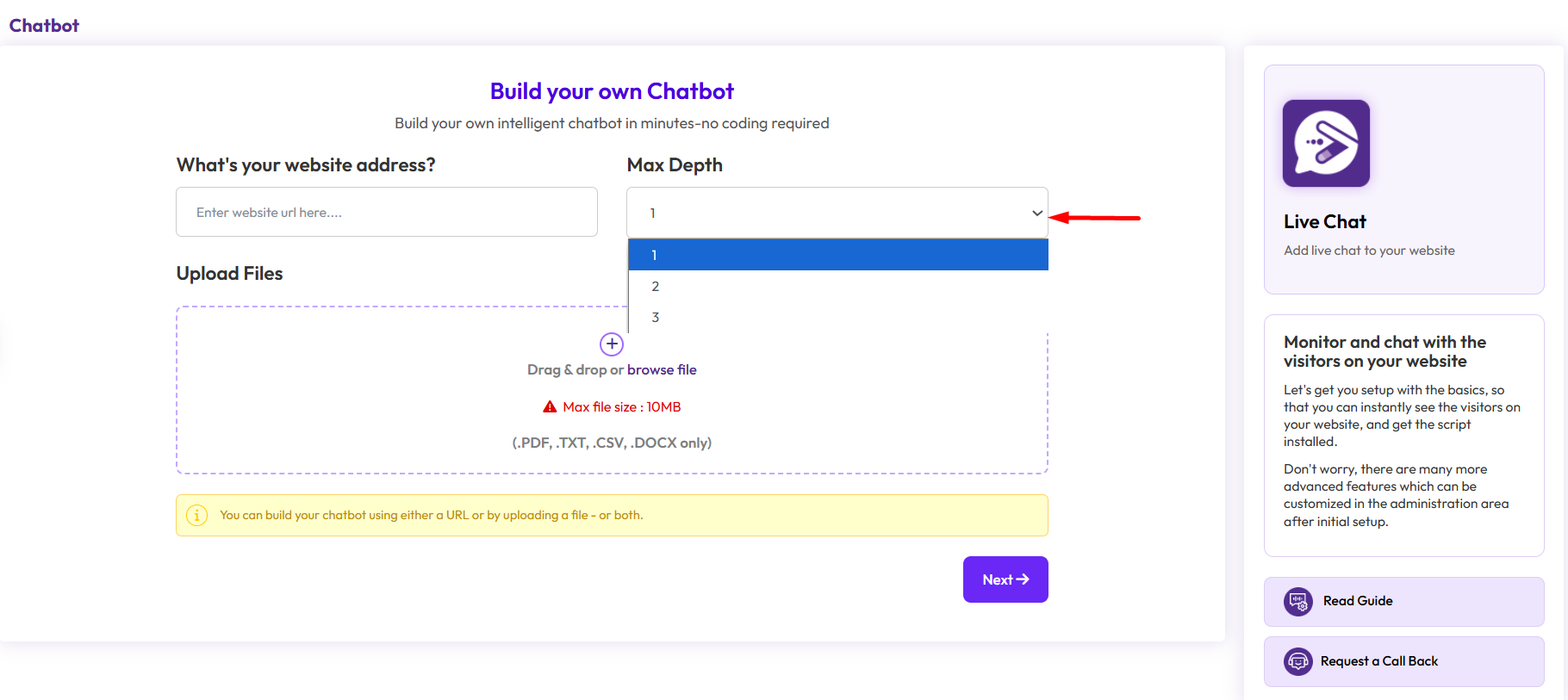Click the yellow info circle icon
This screenshot has width=1568, height=700.
(x=197, y=516)
